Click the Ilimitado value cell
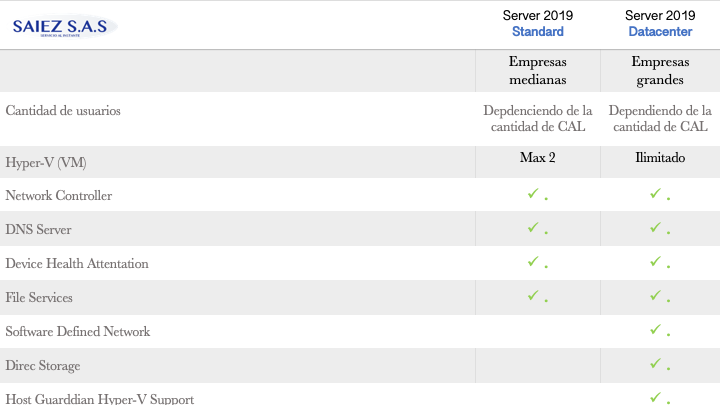The width and height of the screenshot is (720, 405). click(x=659, y=158)
